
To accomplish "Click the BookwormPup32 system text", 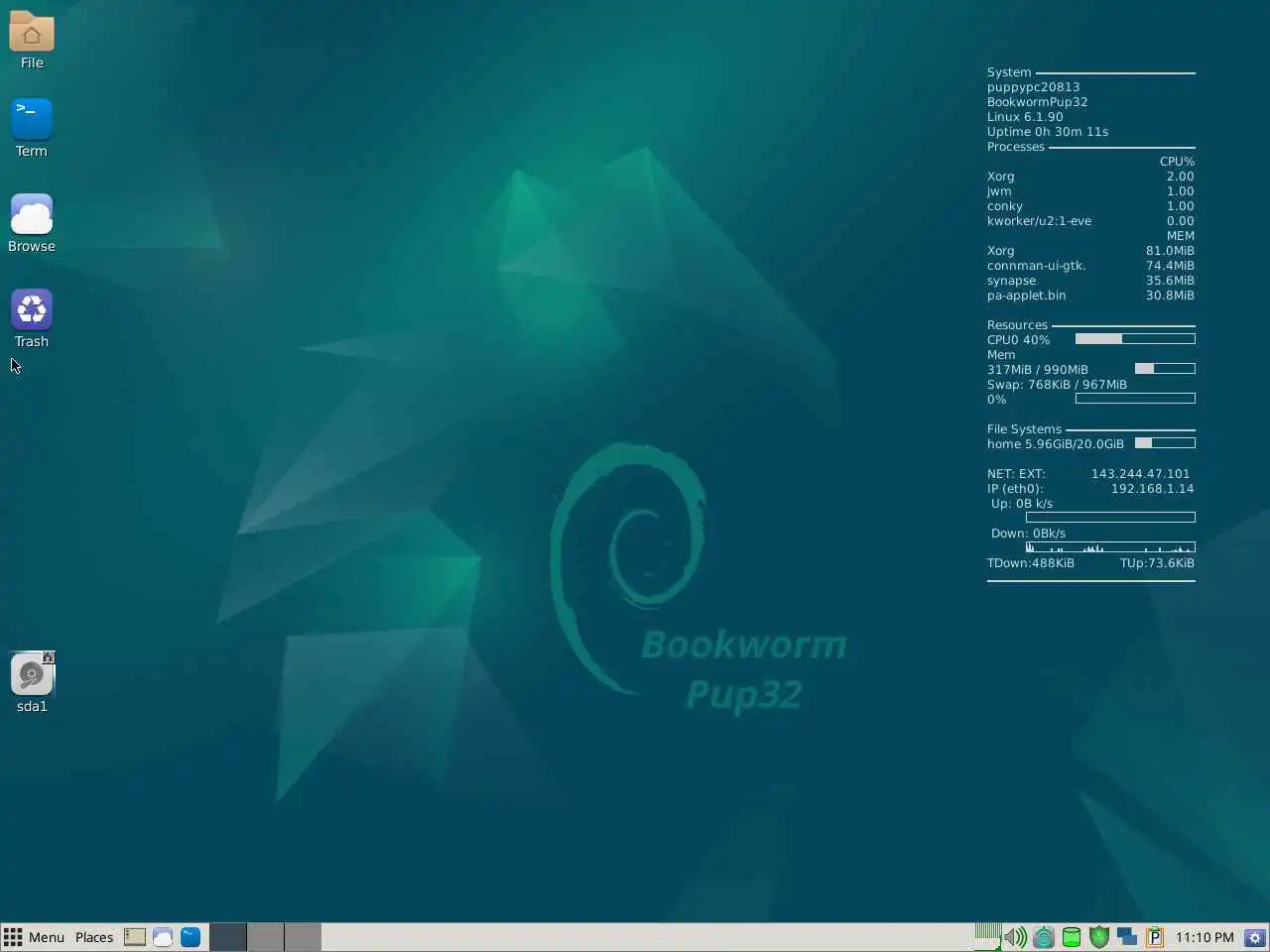I will [x=1037, y=102].
